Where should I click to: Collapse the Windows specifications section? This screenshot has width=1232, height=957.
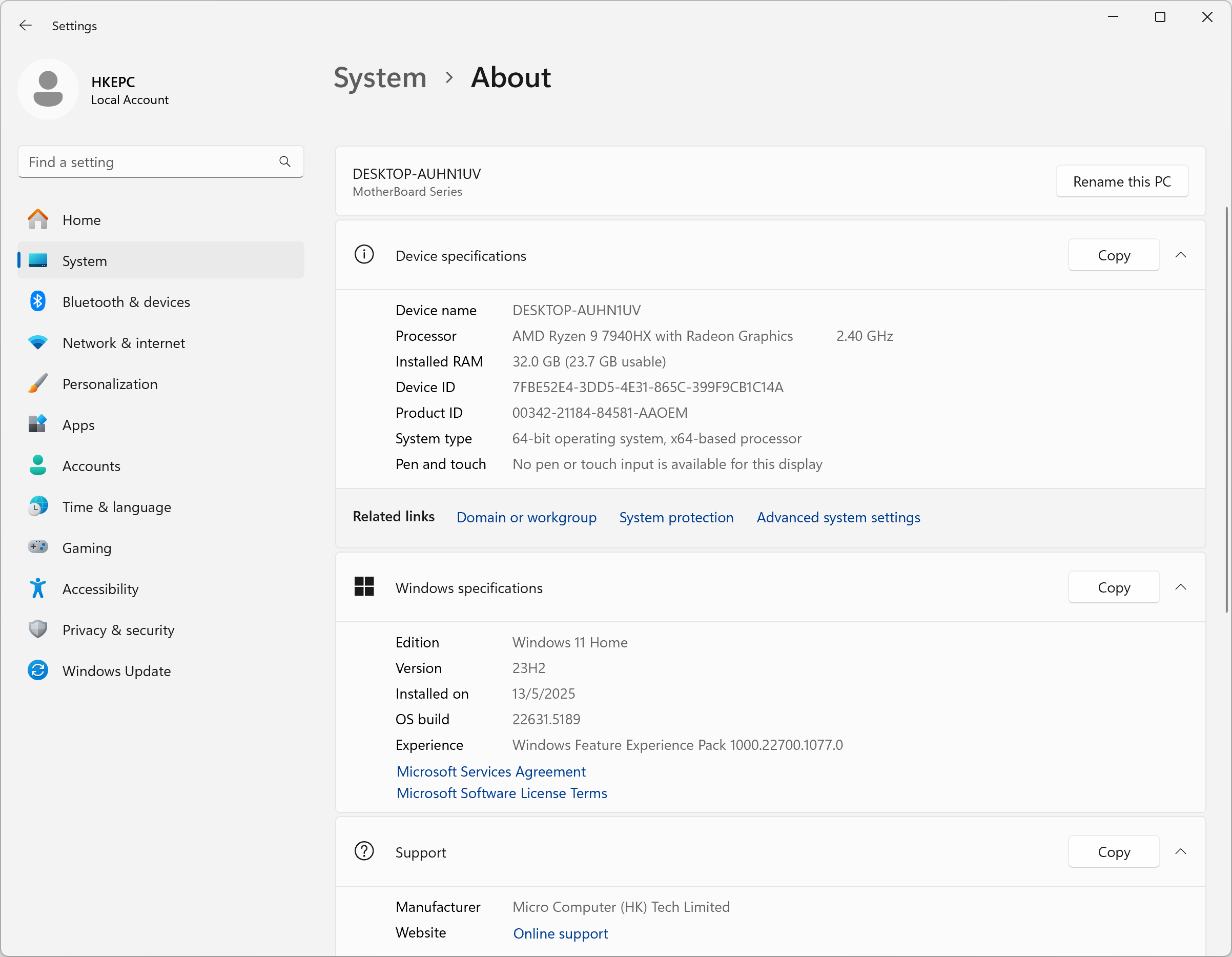click(x=1181, y=587)
